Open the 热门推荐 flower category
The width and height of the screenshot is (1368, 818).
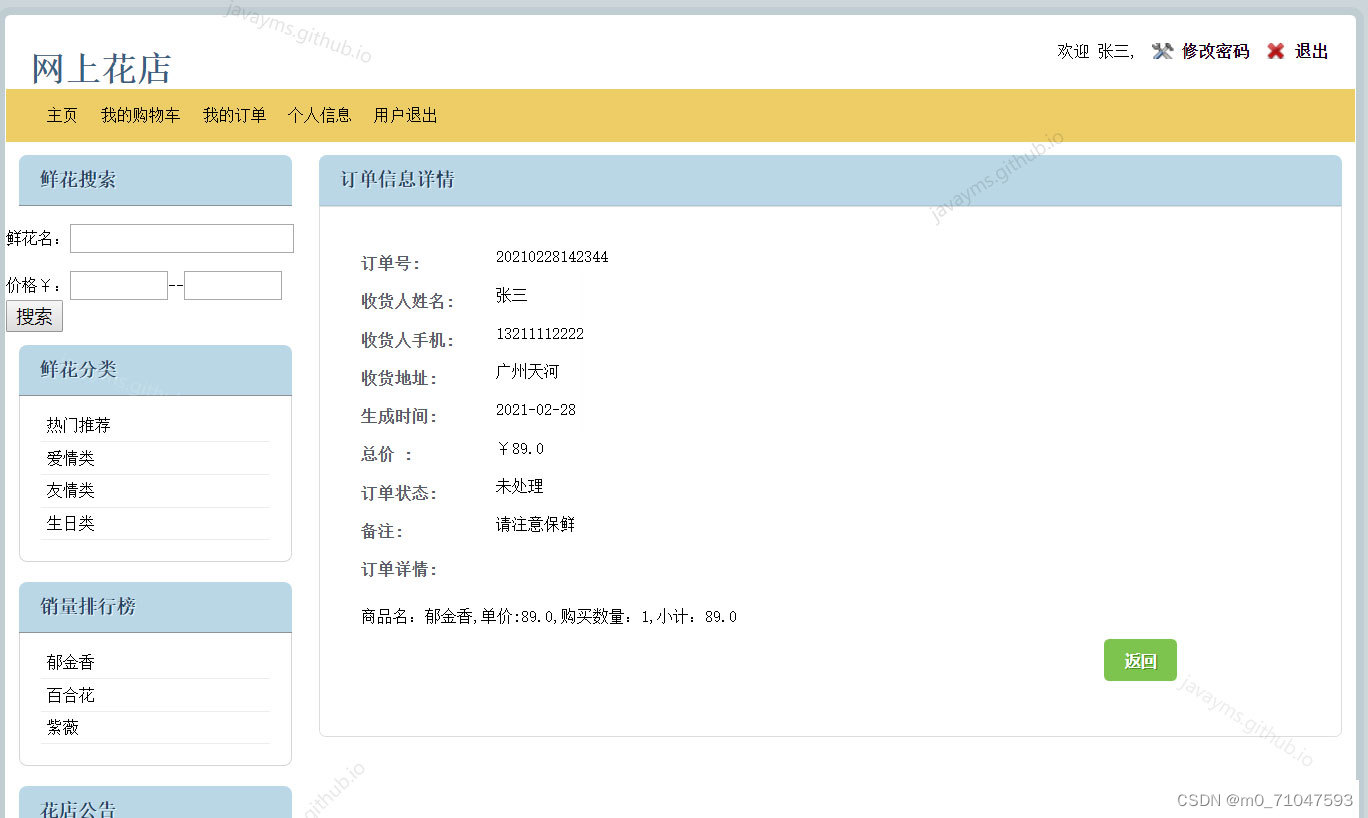click(x=78, y=424)
